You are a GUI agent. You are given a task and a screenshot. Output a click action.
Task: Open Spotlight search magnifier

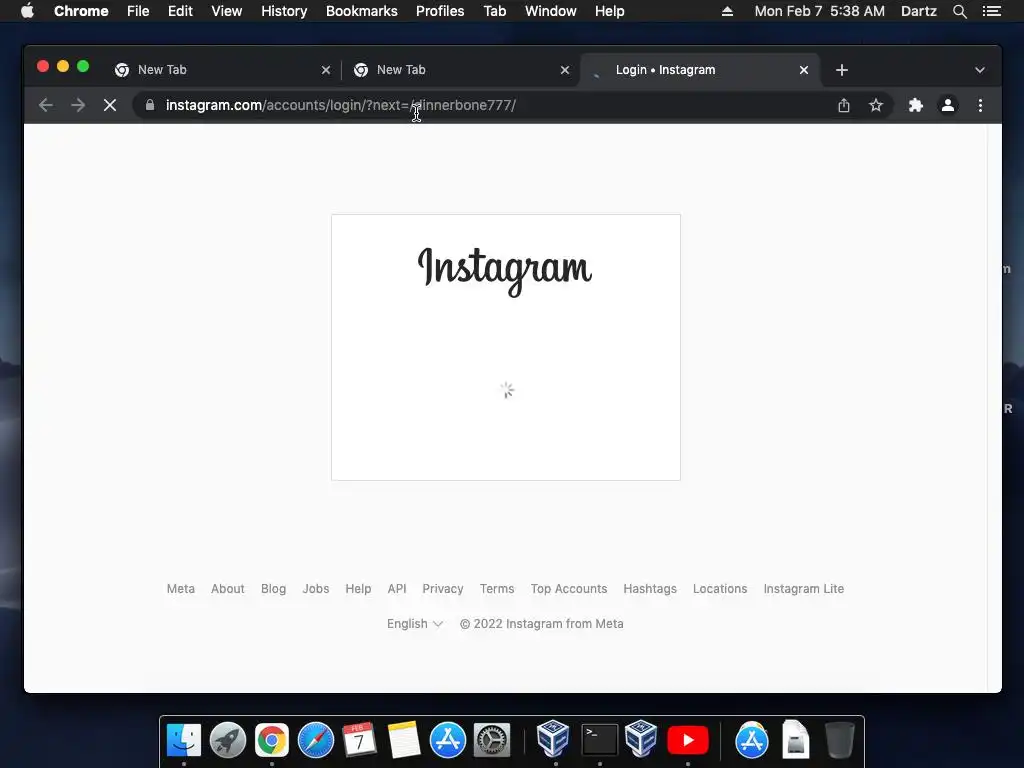pyautogui.click(x=960, y=11)
